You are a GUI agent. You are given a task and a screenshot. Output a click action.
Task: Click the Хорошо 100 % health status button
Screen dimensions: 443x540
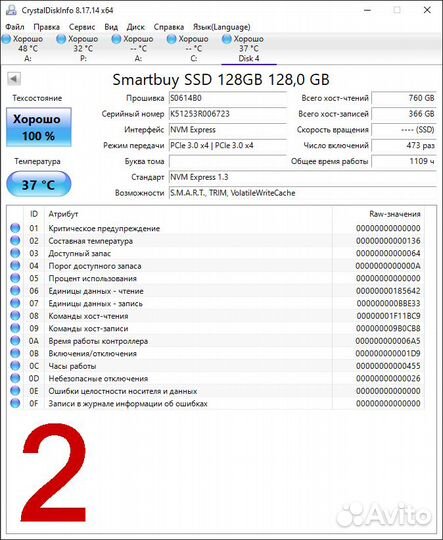(x=39, y=127)
